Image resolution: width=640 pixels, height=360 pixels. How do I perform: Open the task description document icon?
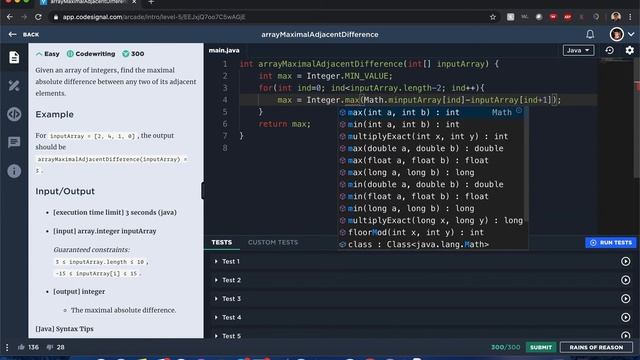click(14, 57)
